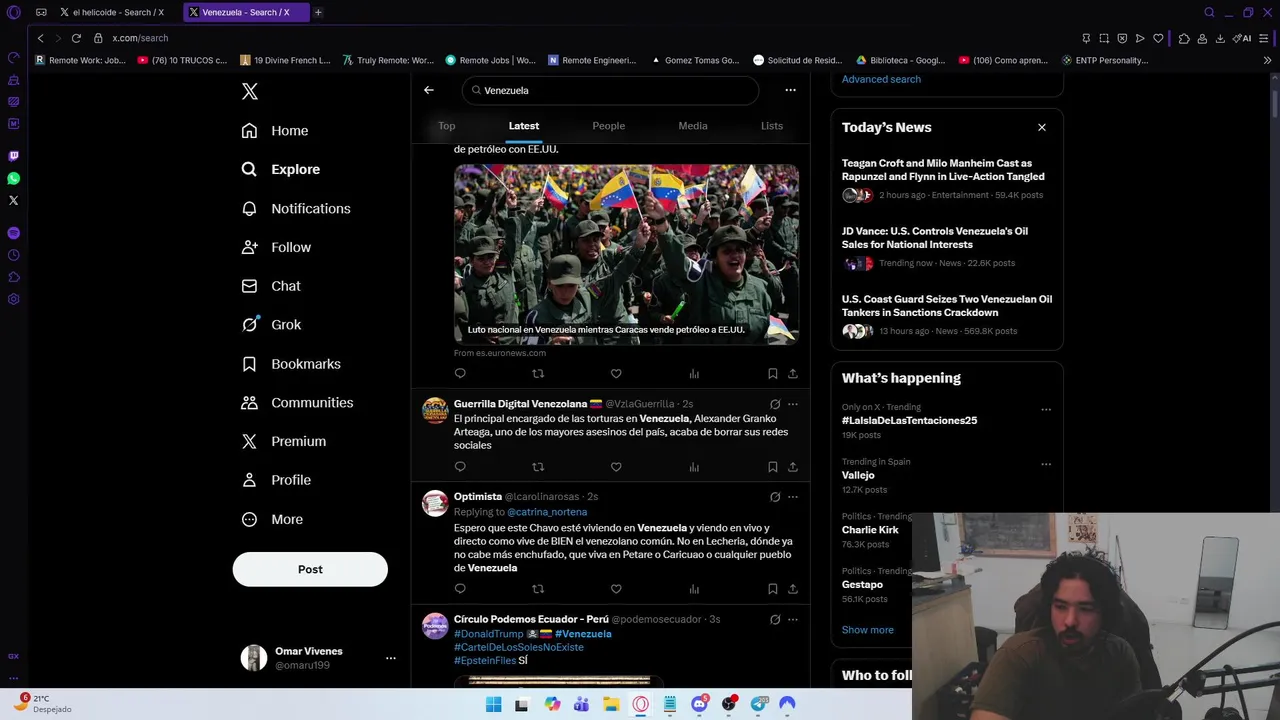
Task: Like the Guerrilla Digital Venezolana post
Action: point(616,467)
